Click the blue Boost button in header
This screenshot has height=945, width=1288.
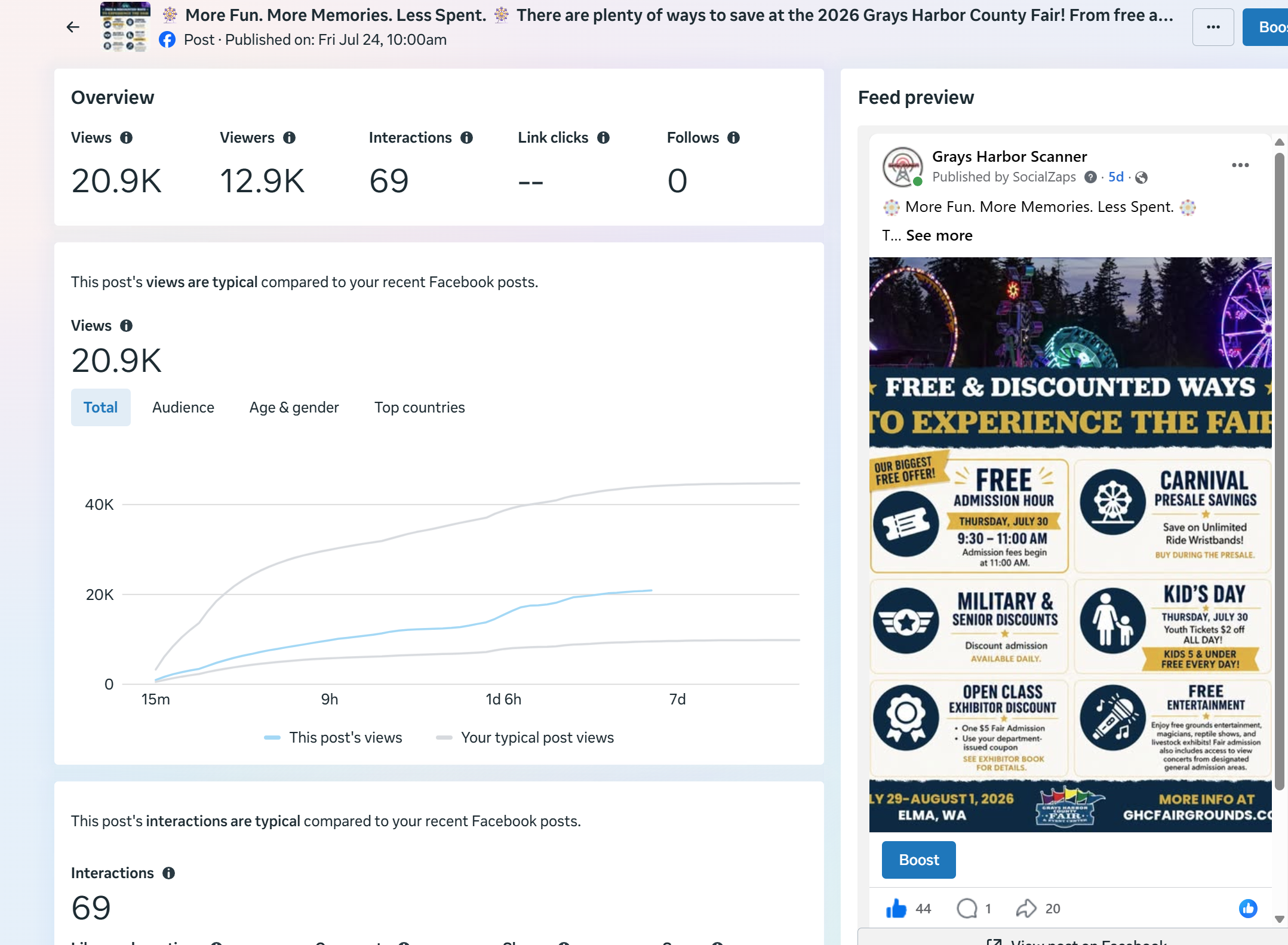[x=1265, y=27]
